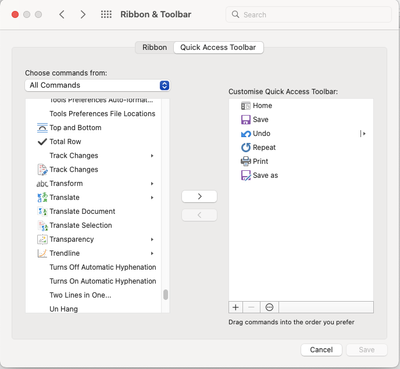Select the Total Row label

tap(65, 142)
